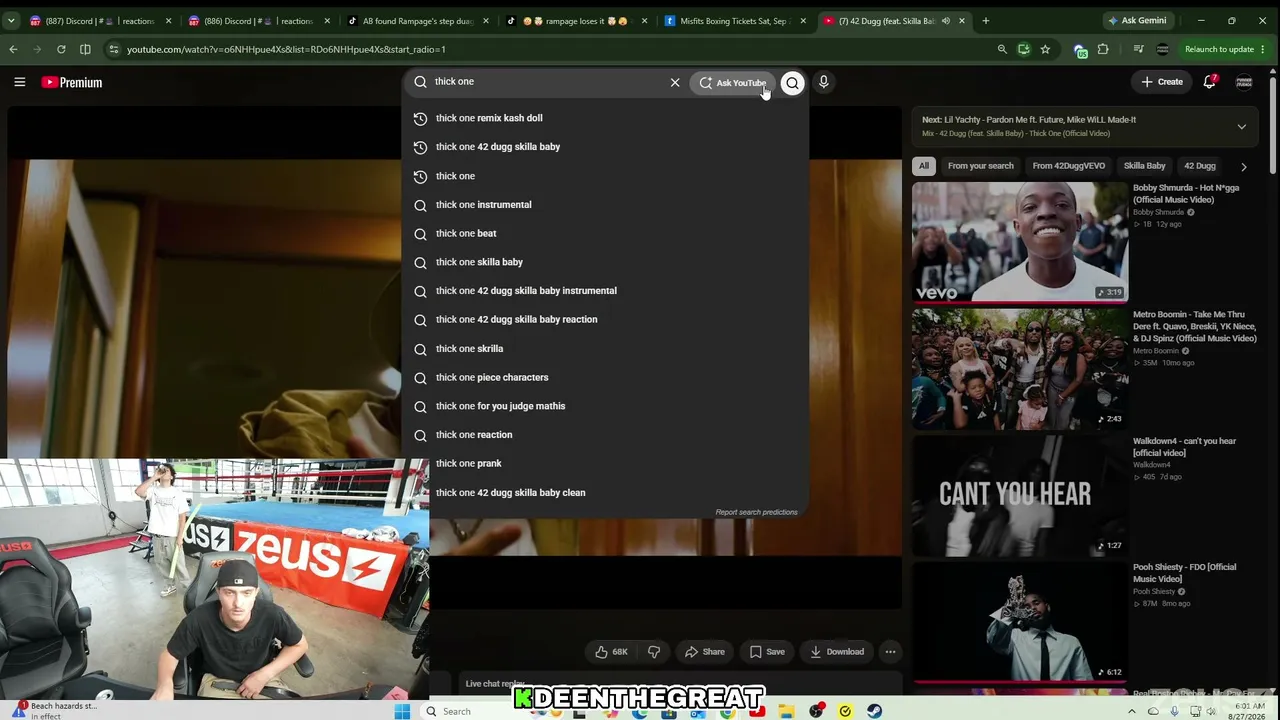The width and height of the screenshot is (1280, 720).
Task: Select 'thick one piece characters' suggestion
Action: [x=606, y=377]
